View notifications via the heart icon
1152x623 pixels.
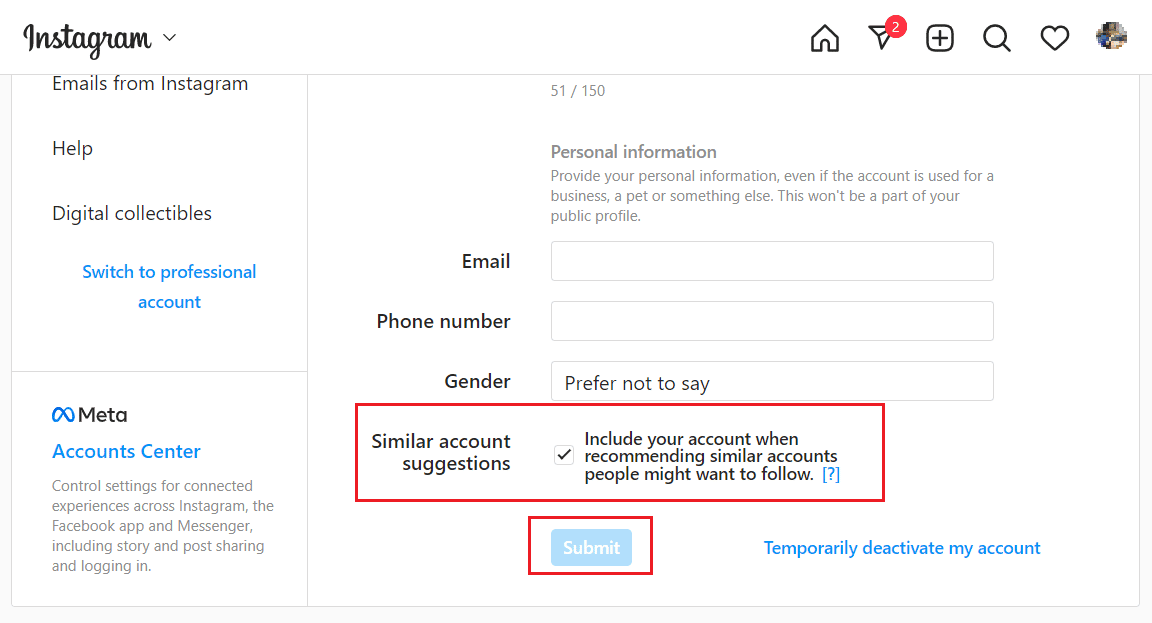pos(1054,37)
